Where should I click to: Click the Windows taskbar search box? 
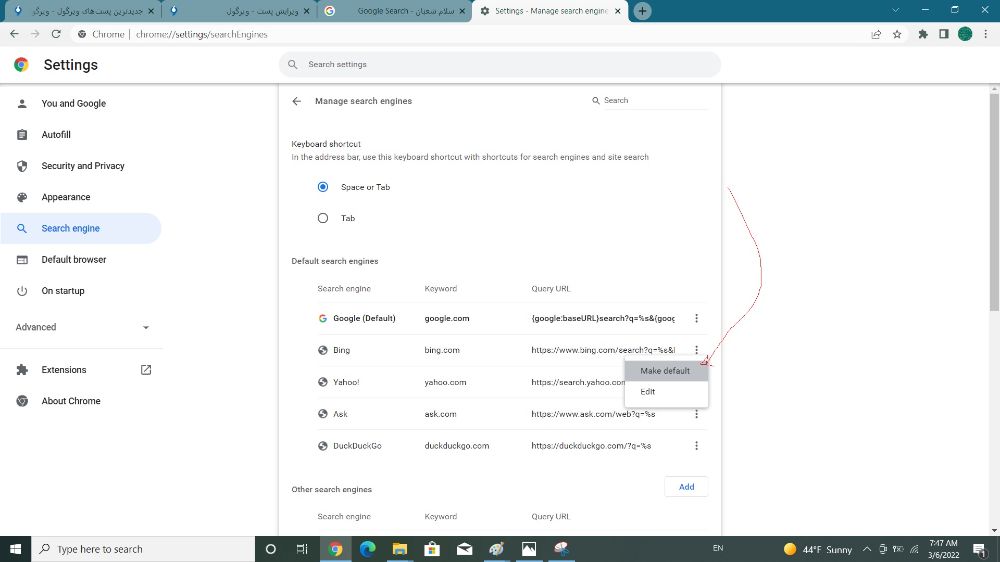pyautogui.click(x=143, y=549)
